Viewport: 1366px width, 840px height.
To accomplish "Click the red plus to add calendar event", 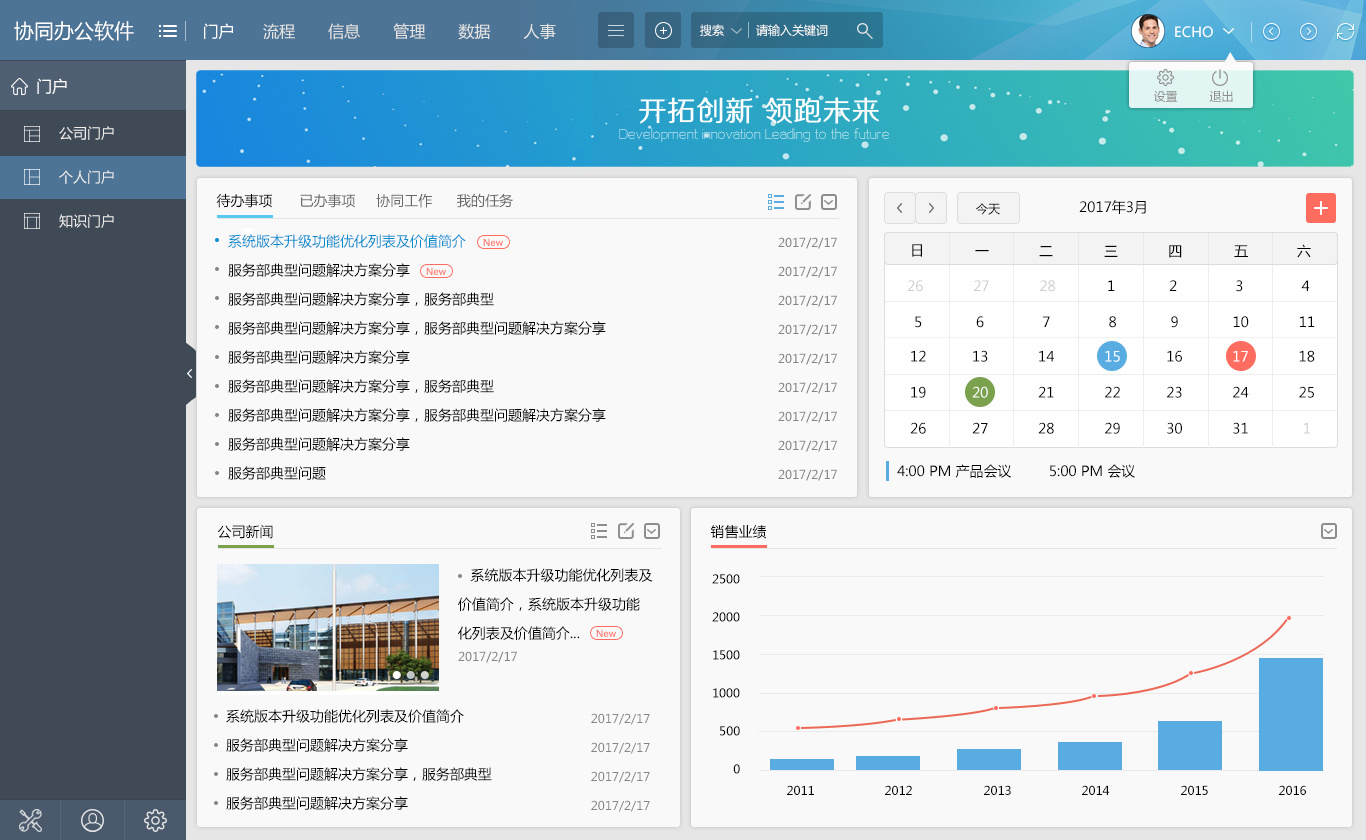I will coord(1321,208).
